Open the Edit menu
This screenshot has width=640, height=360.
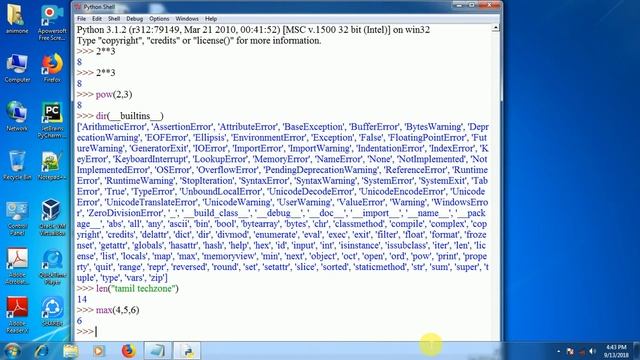[x=97, y=19]
